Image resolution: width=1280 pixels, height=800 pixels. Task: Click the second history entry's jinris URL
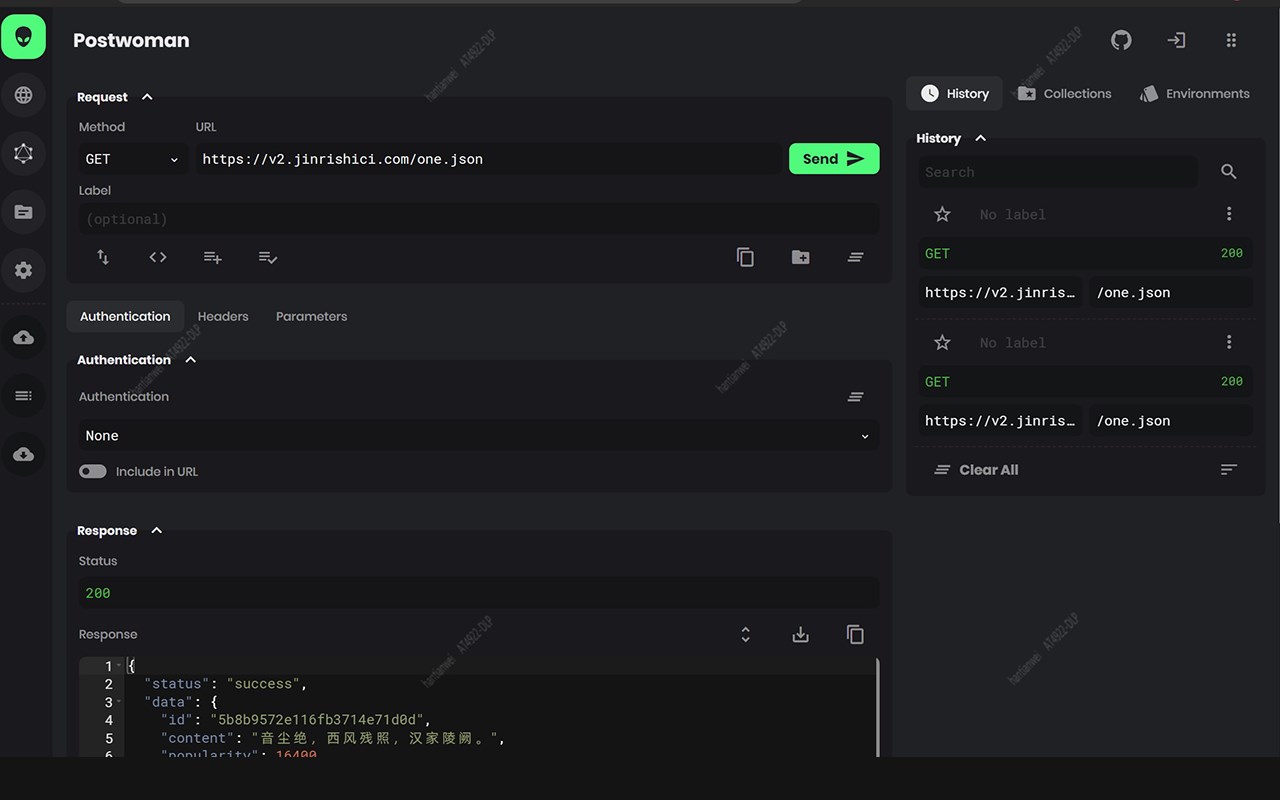tap(1000, 421)
